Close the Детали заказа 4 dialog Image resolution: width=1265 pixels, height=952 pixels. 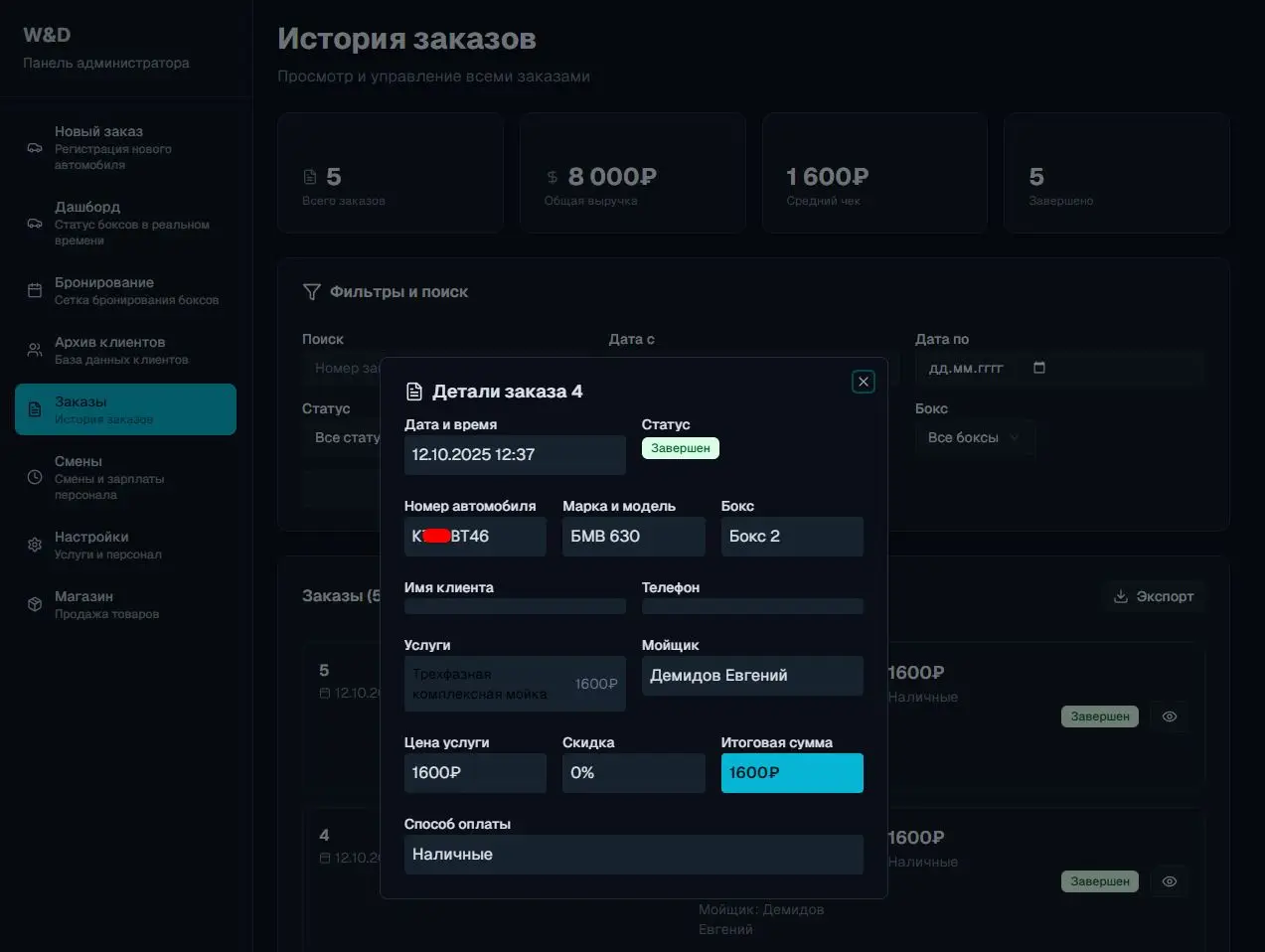863,381
